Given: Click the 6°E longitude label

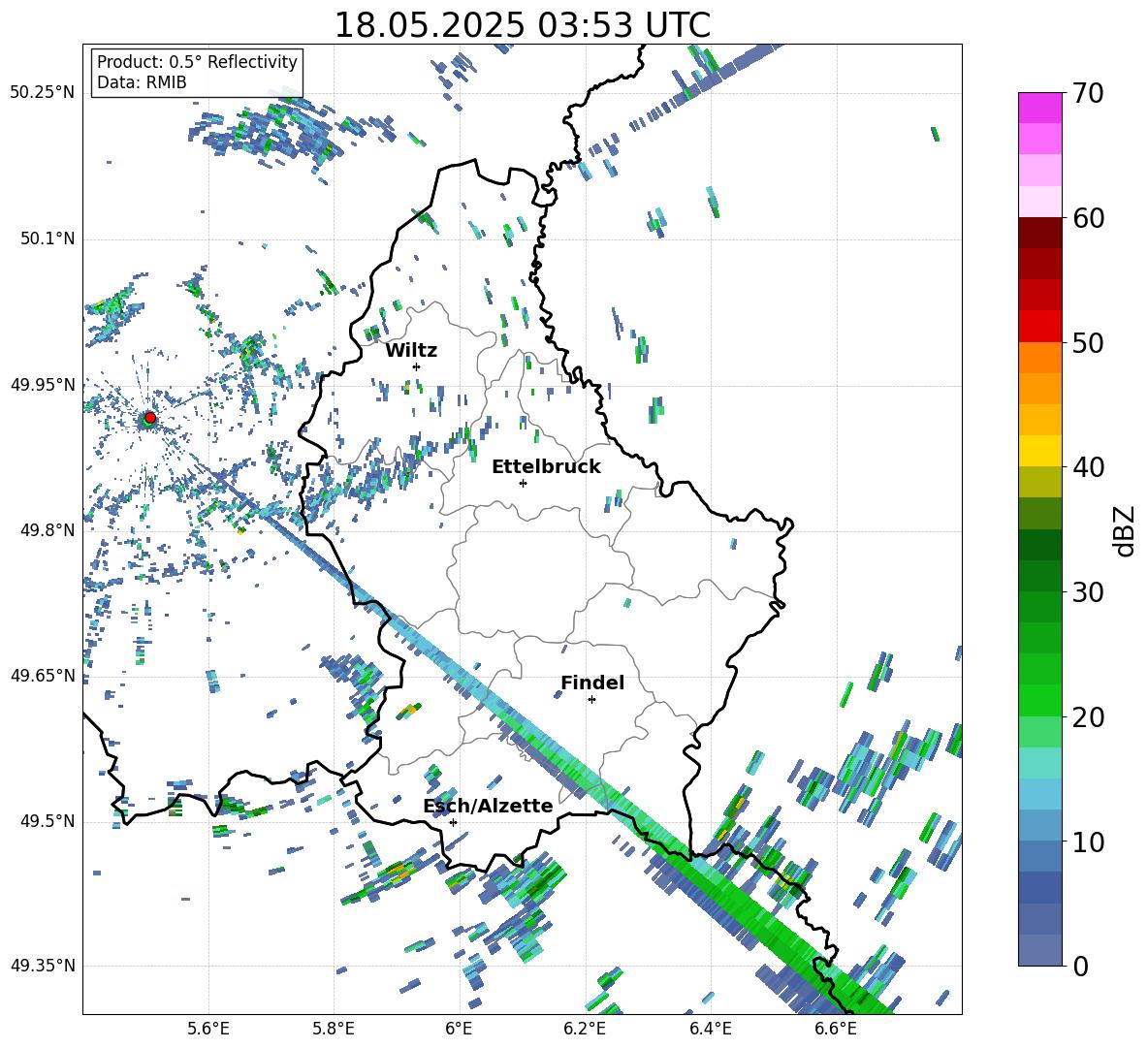Looking at the screenshot, I should coord(459,1029).
